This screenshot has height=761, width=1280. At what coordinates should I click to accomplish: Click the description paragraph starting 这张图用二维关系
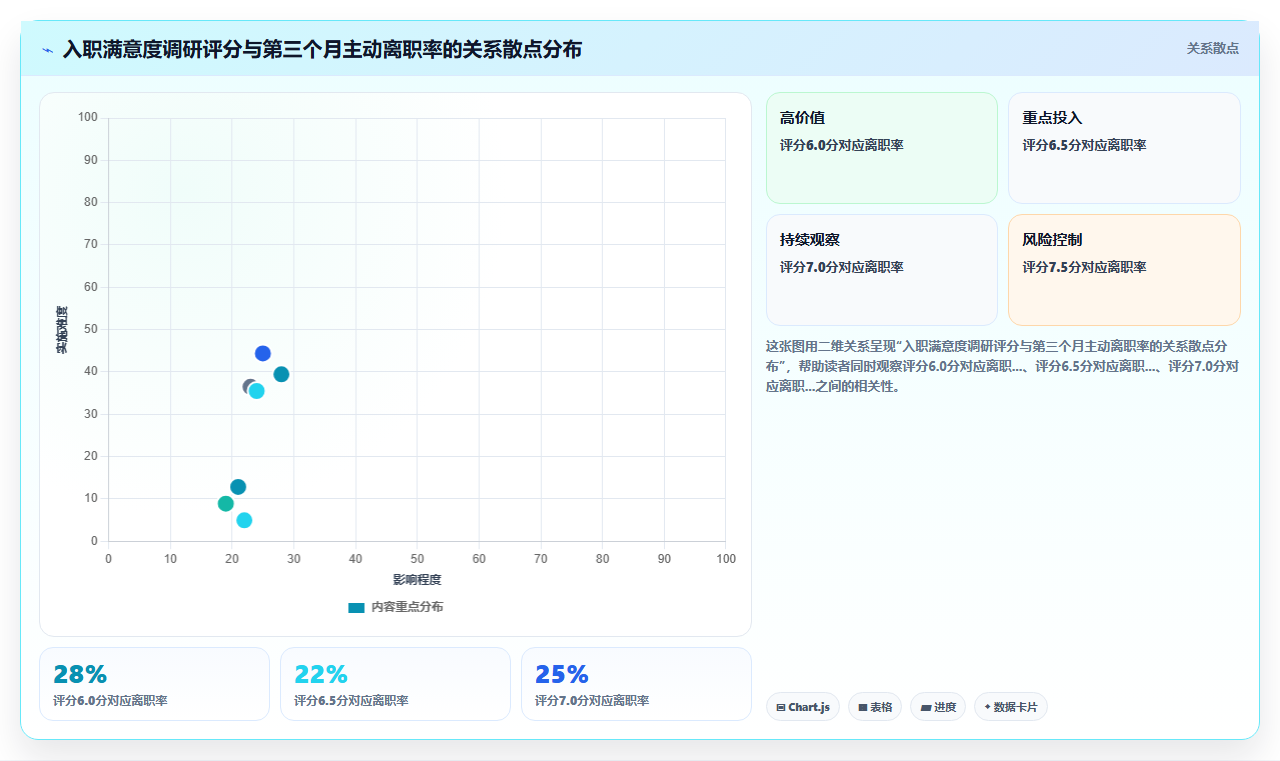[x=1003, y=366]
